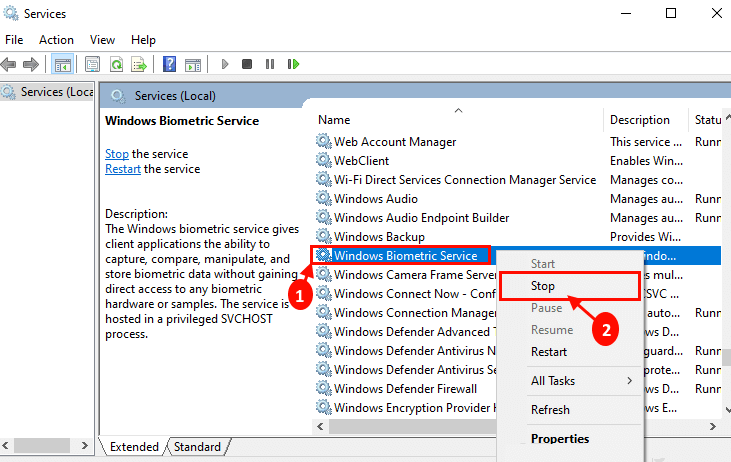Screen dimensions: 731x462
Task: Select the Windows Defender Firewall gear icon
Action: pyautogui.click(x=324, y=388)
